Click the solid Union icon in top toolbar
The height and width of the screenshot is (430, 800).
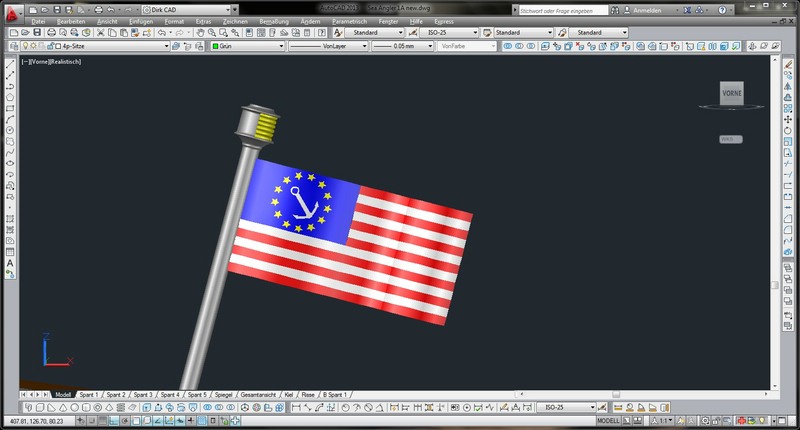508,46
